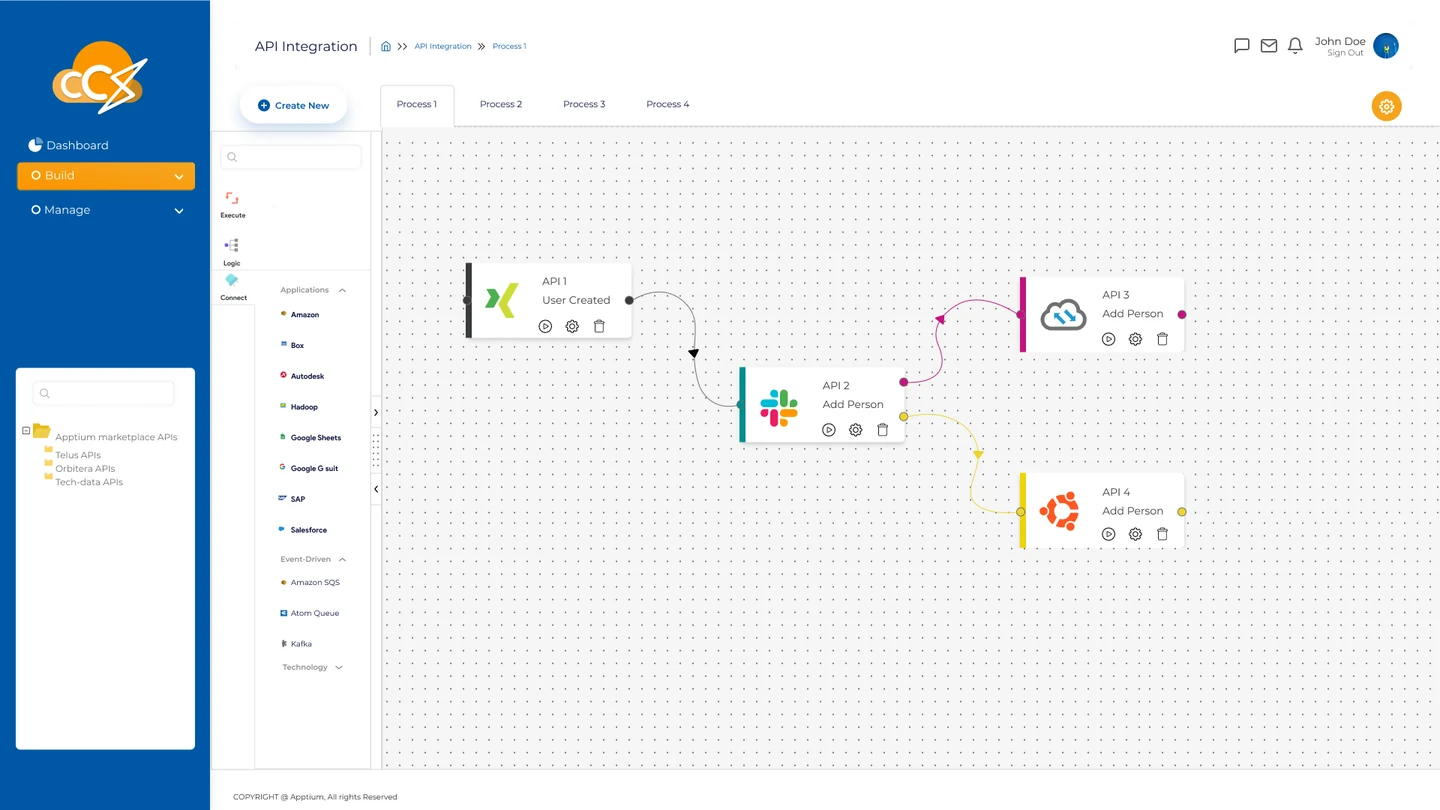Run the API 2 Slack node
Screen dimensions: 1440x810
(x=829, y=430)
